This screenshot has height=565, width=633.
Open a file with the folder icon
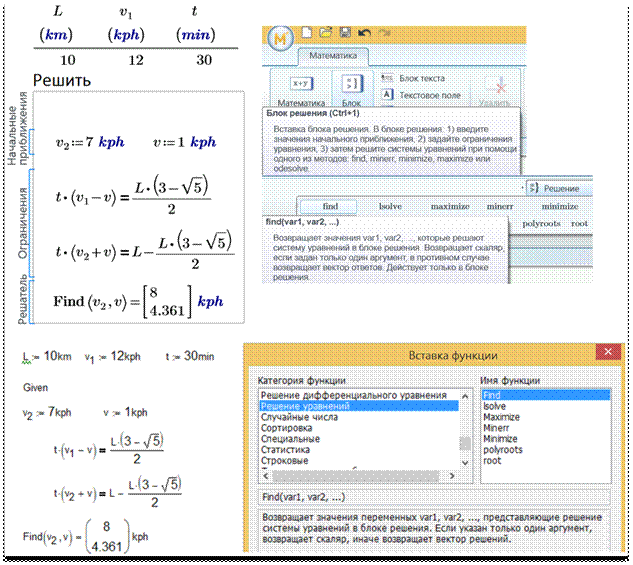coord(326,32)
